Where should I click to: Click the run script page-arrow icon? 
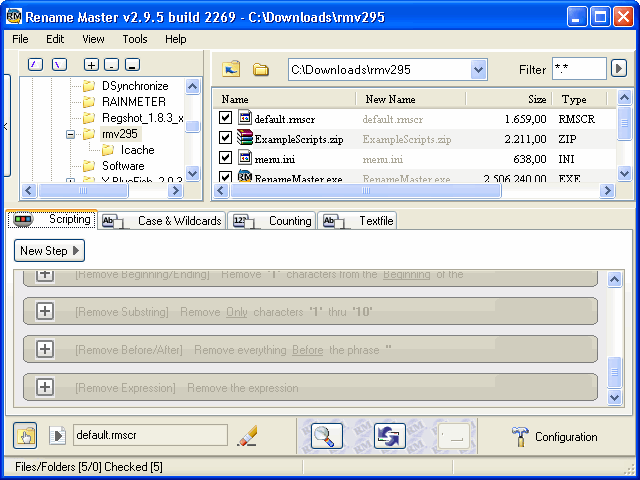click(x=57, y=436)
